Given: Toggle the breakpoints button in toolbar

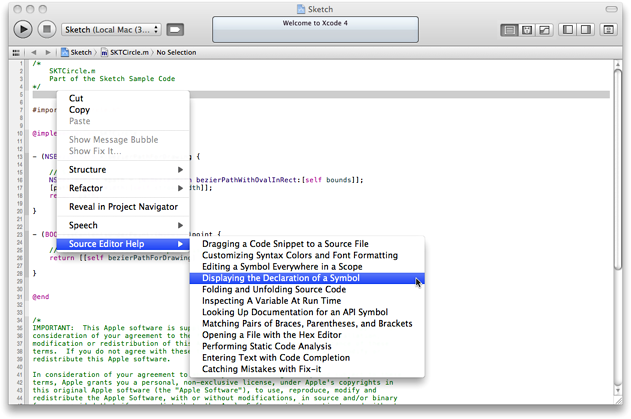Looking at the screenshot, I should tap(175, 30).
